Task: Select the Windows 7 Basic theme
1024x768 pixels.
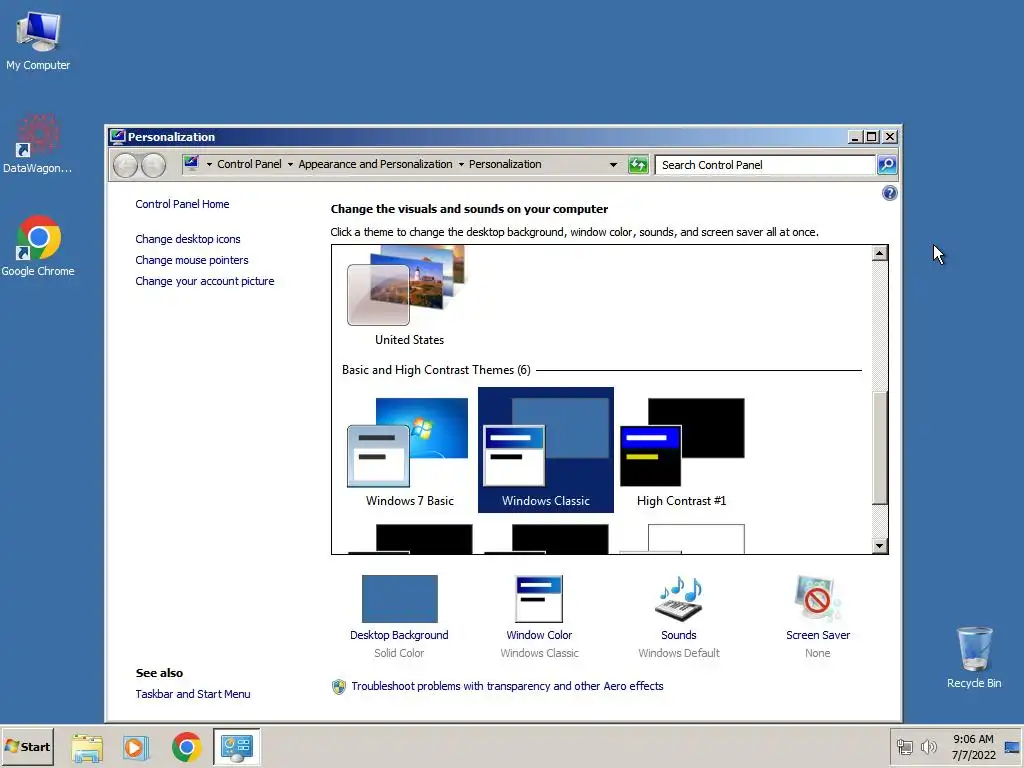Action: tap(409, 450)
